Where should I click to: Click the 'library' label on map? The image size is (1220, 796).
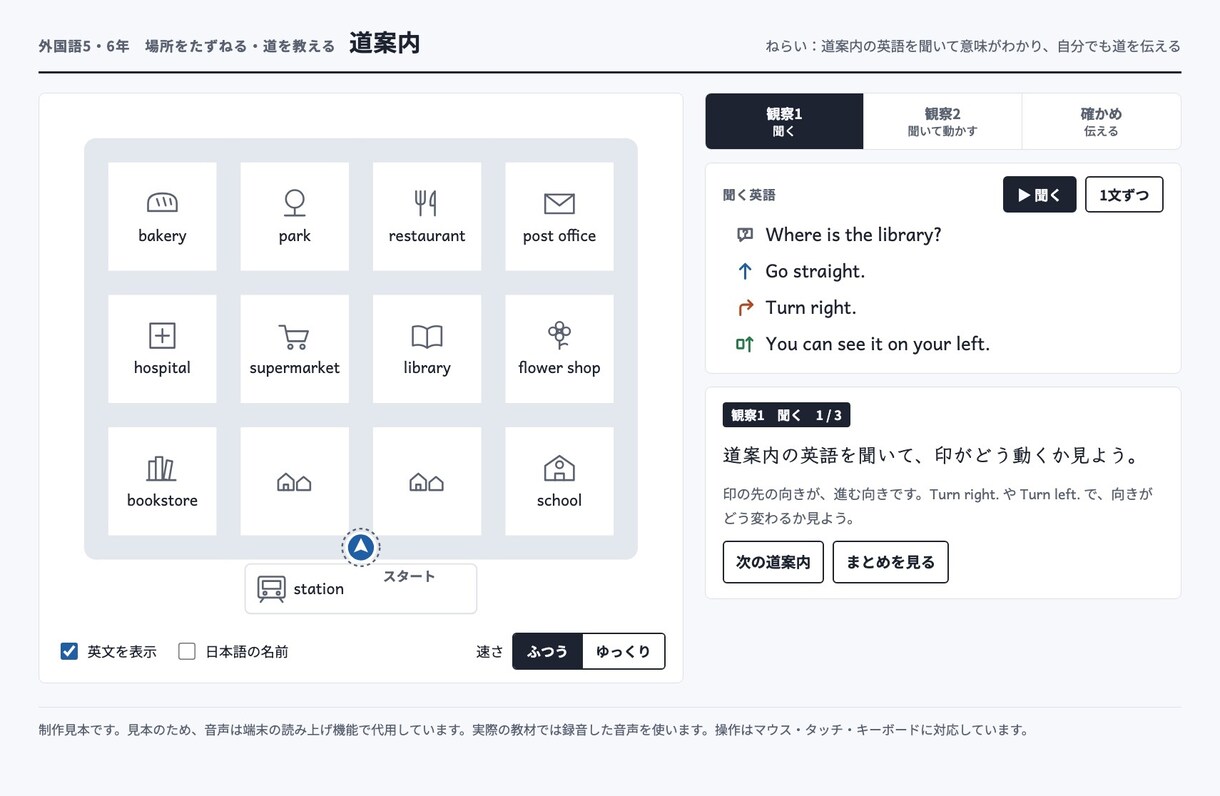pyautogui.click(x=427, y=368)
